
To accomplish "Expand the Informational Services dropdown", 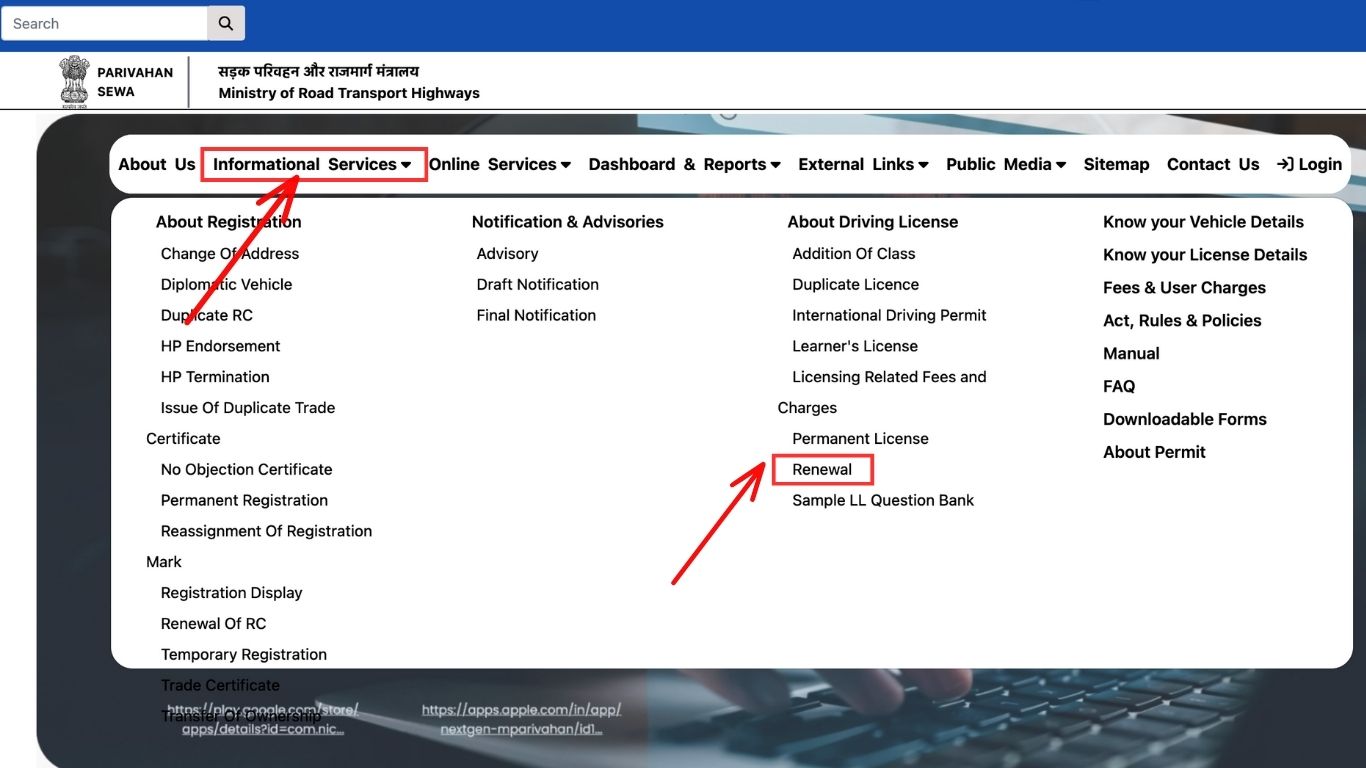I will [x=312, y=164].
